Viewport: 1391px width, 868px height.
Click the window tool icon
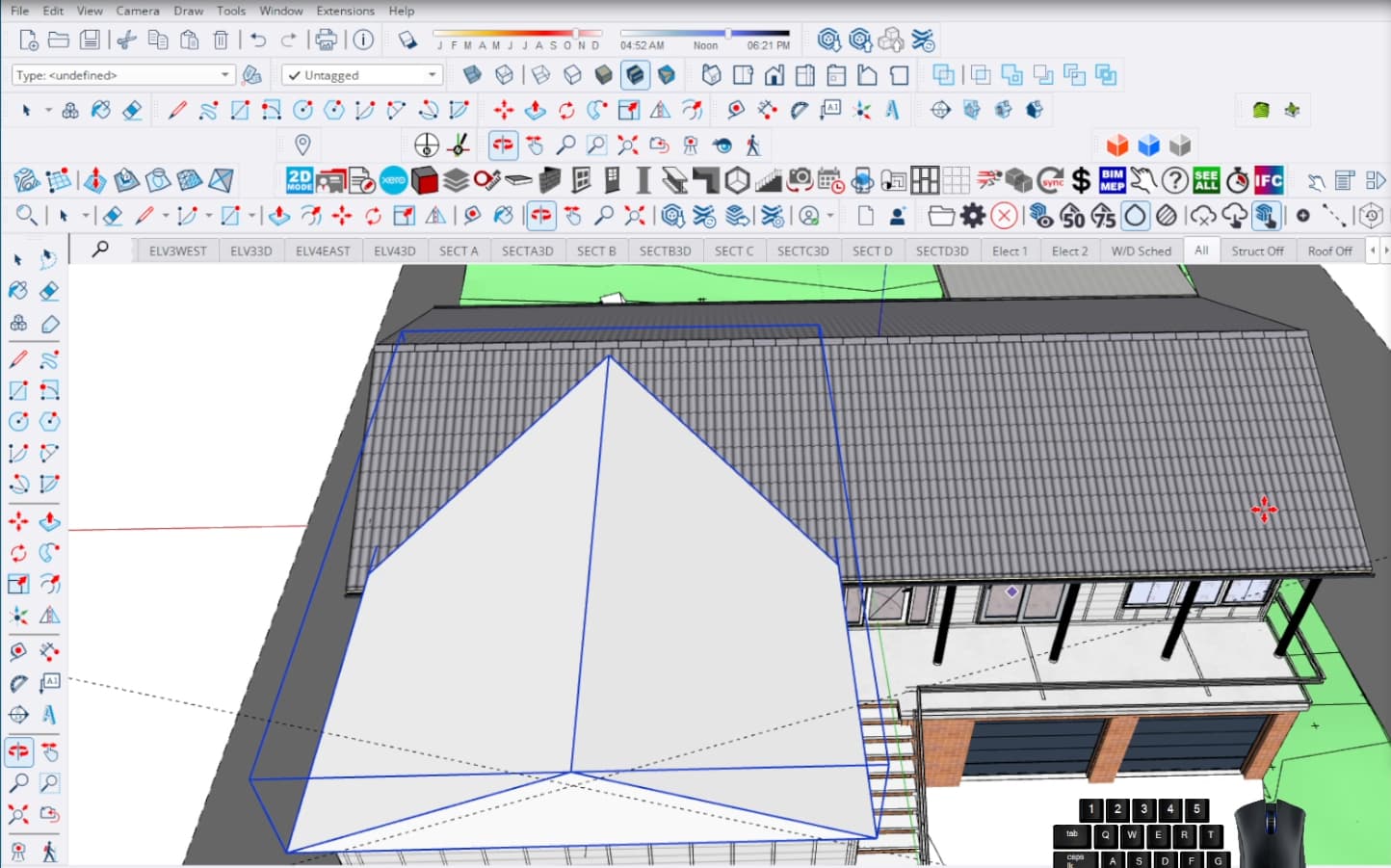[581, 180]
